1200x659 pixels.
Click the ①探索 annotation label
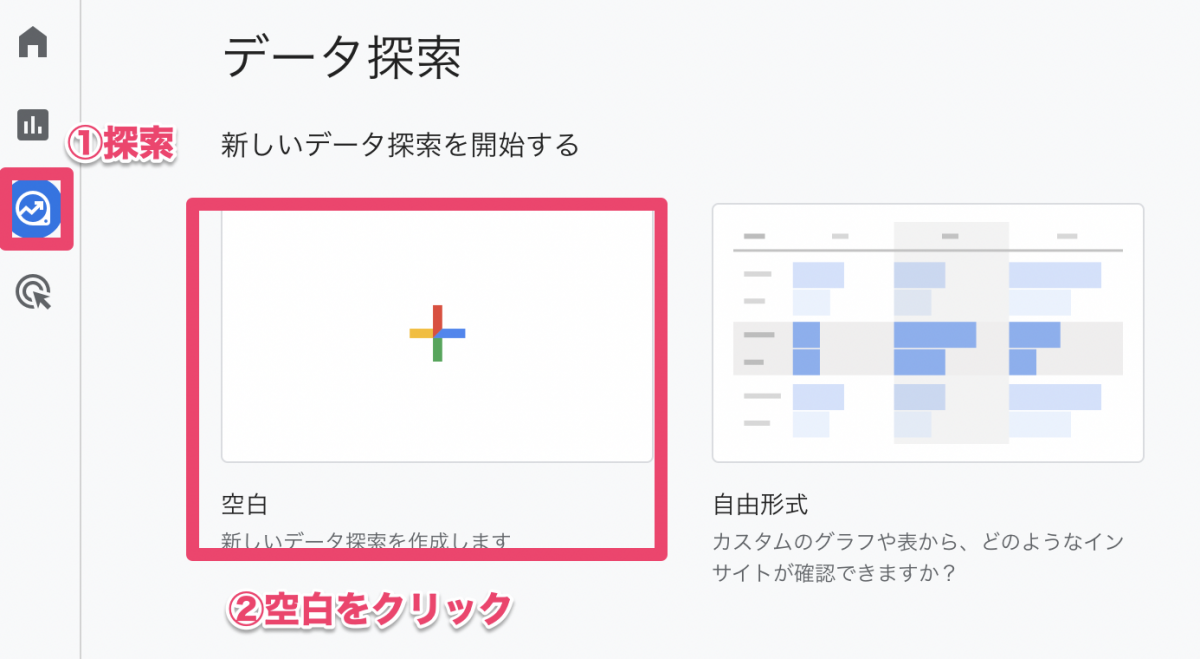(x=121, y=144)
